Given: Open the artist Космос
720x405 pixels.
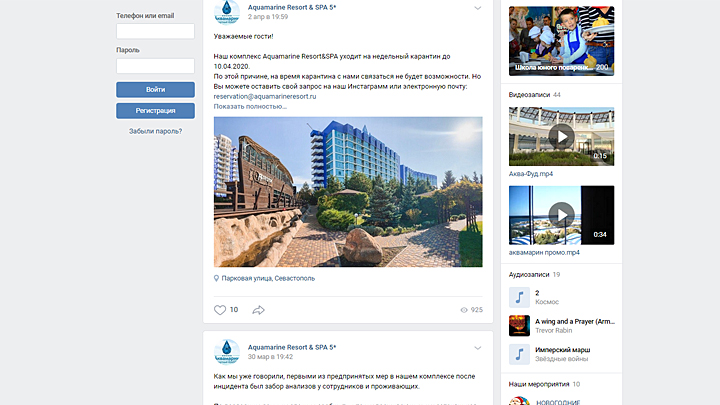Looking at the screenshot, I should click(547, 302).
